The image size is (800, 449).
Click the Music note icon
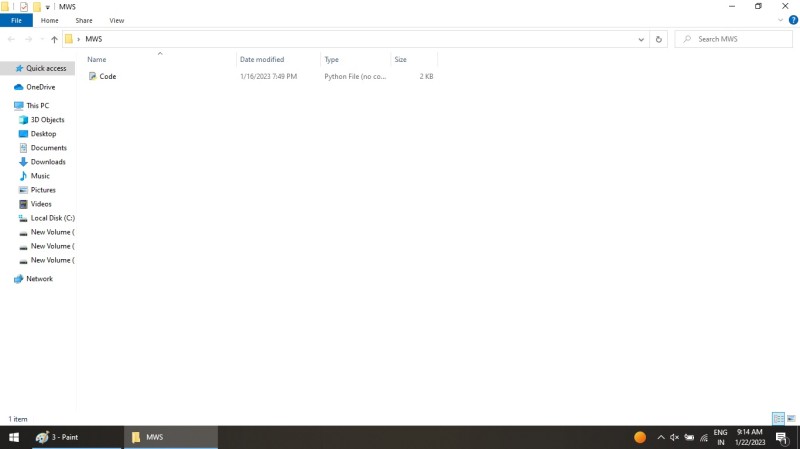coord(23,176)
